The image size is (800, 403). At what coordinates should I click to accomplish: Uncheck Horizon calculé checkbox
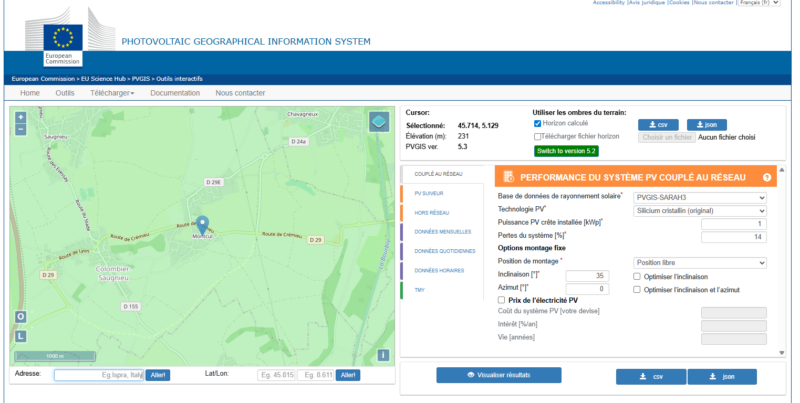538,123
